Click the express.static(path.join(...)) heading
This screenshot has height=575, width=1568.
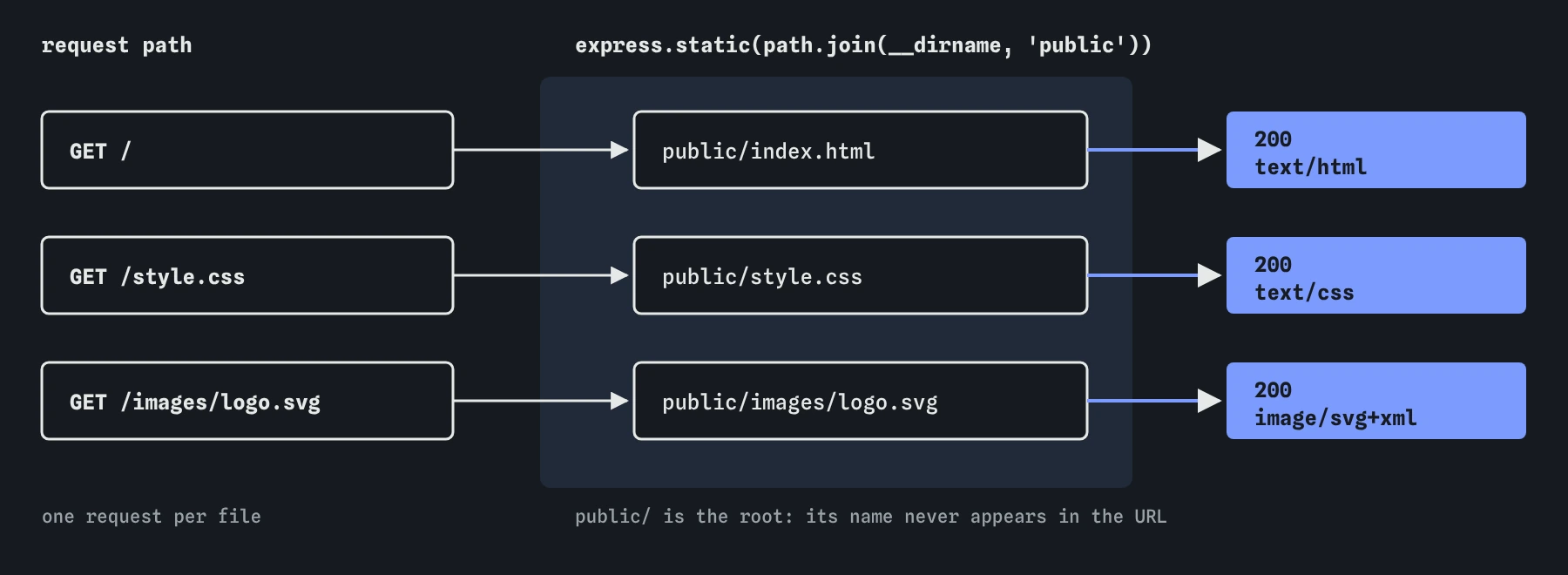[863, 45]
